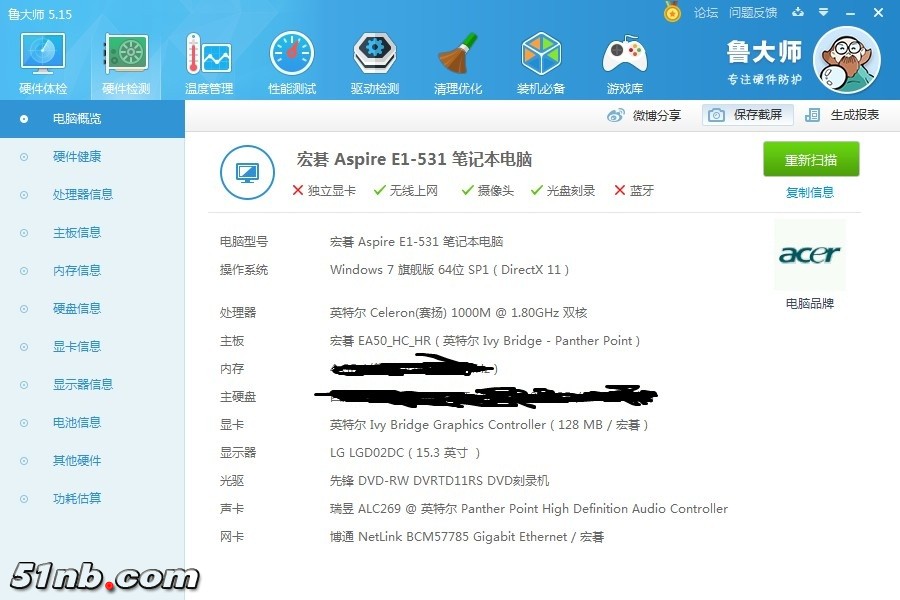This screenshot has width=900, height=600.
Task: Share via 微博分享 Weibo button
Action: tap(645, 115)
